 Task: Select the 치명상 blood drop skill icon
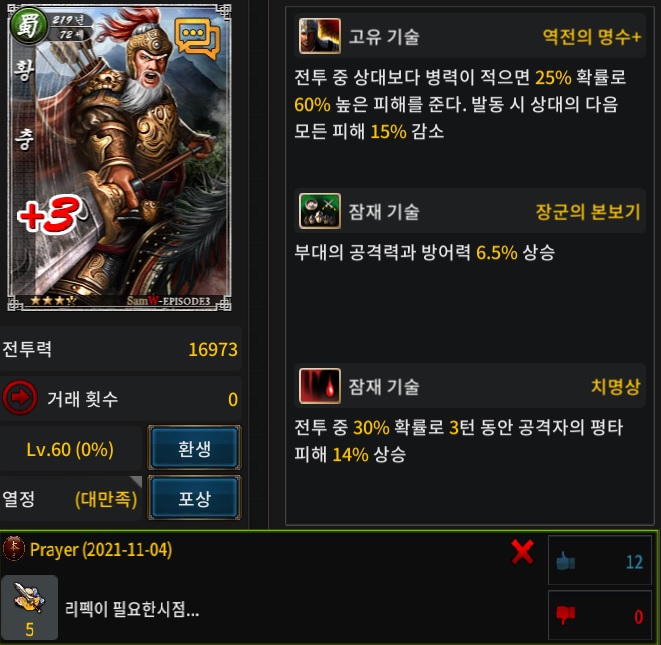point(320,386)
